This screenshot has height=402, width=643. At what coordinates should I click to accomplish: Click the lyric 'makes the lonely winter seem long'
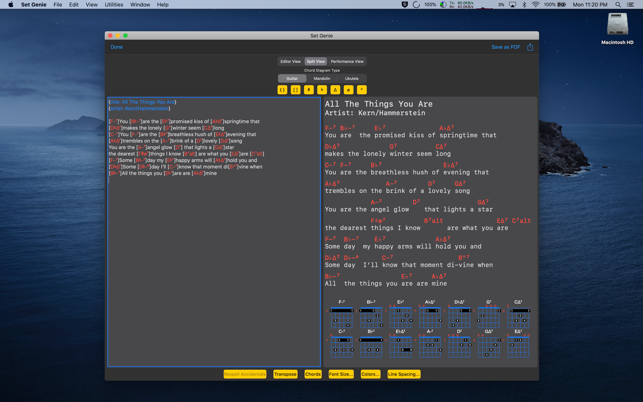388,154
